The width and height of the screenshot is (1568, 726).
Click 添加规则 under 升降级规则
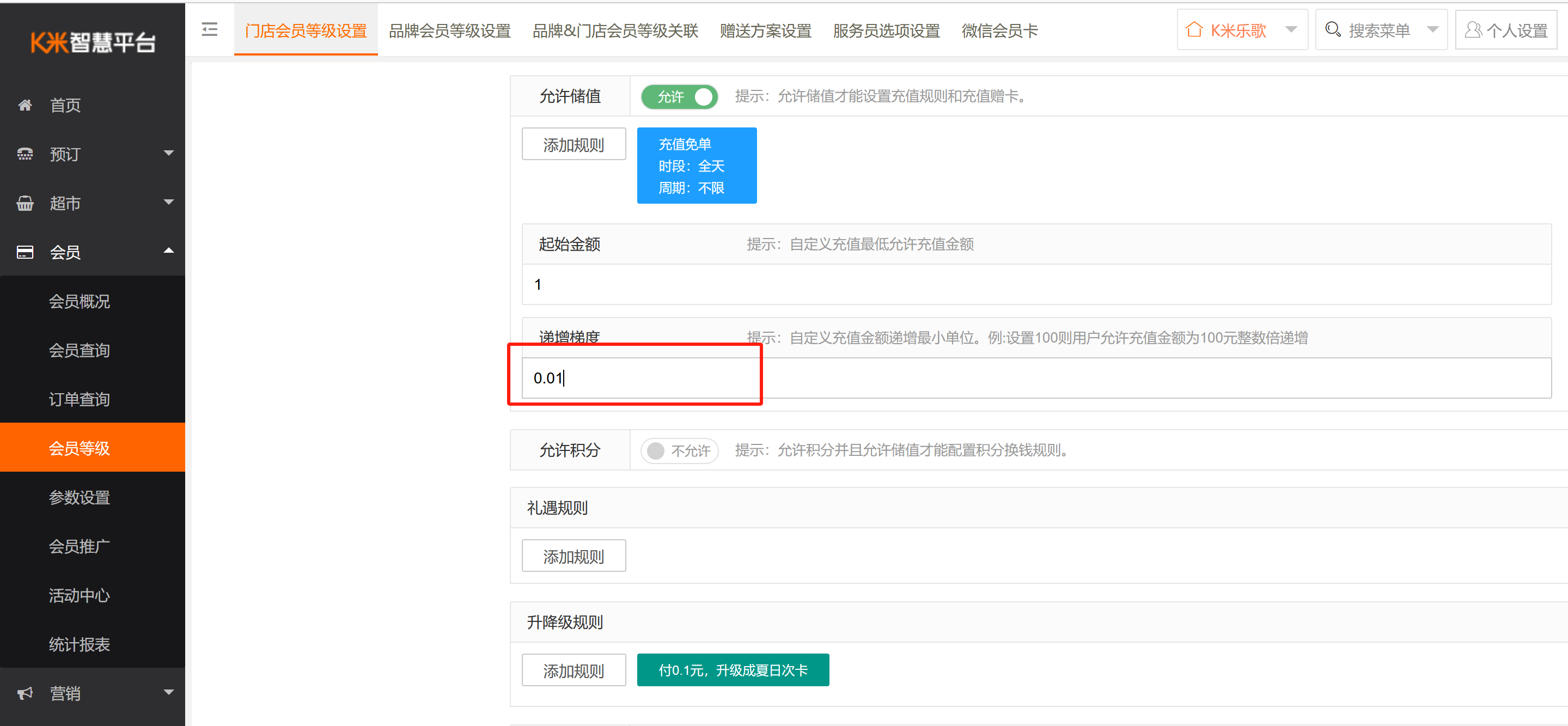point(573,670)
